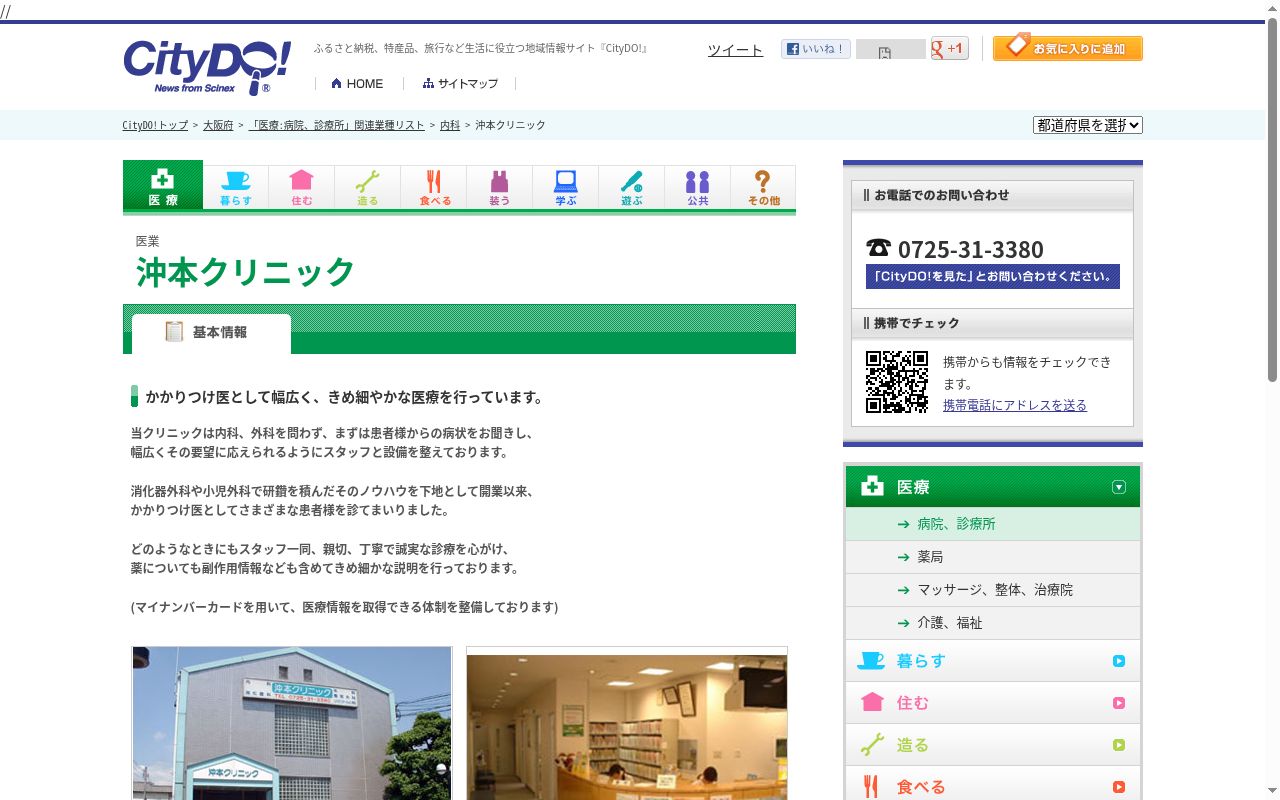Select the 装う clothing icon
Viewport: 1280px width, 800px height.
point(500,188)
